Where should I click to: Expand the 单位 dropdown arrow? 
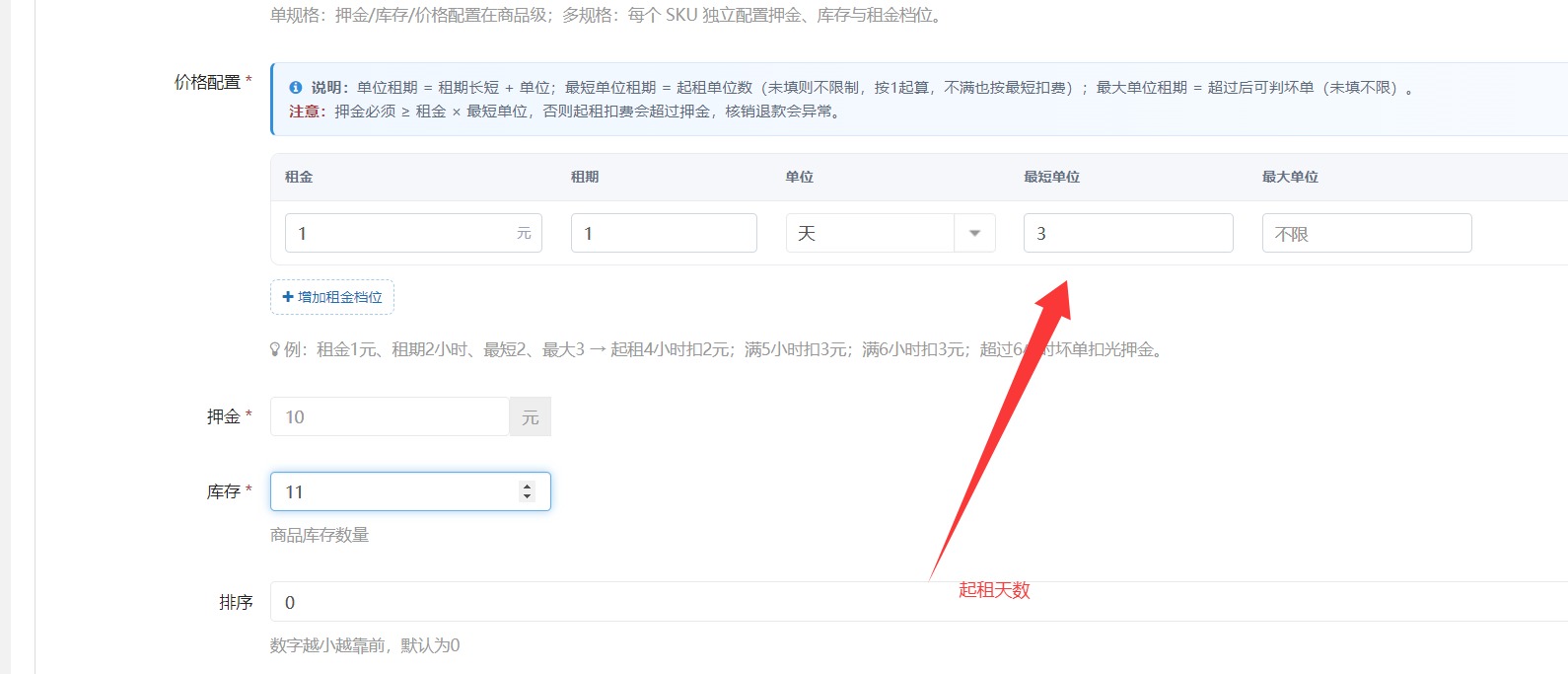(x=974, y=233)
